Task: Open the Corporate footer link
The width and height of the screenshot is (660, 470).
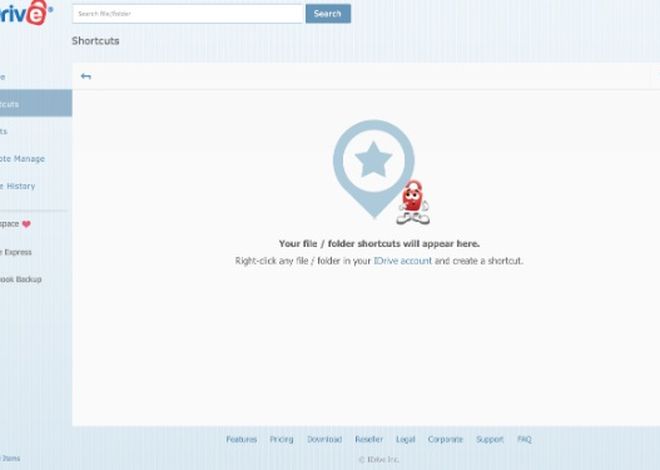Action: click(x=445, y=439)
